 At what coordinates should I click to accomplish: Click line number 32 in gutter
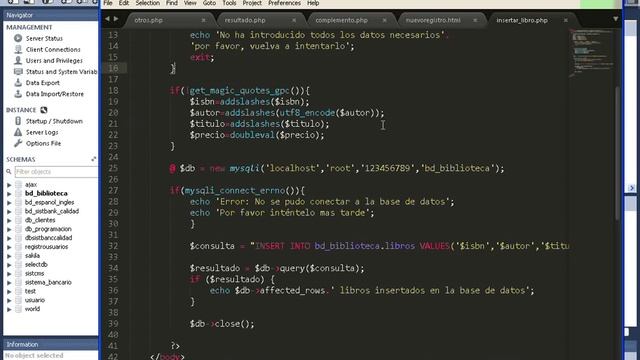[x=113, y=246]
